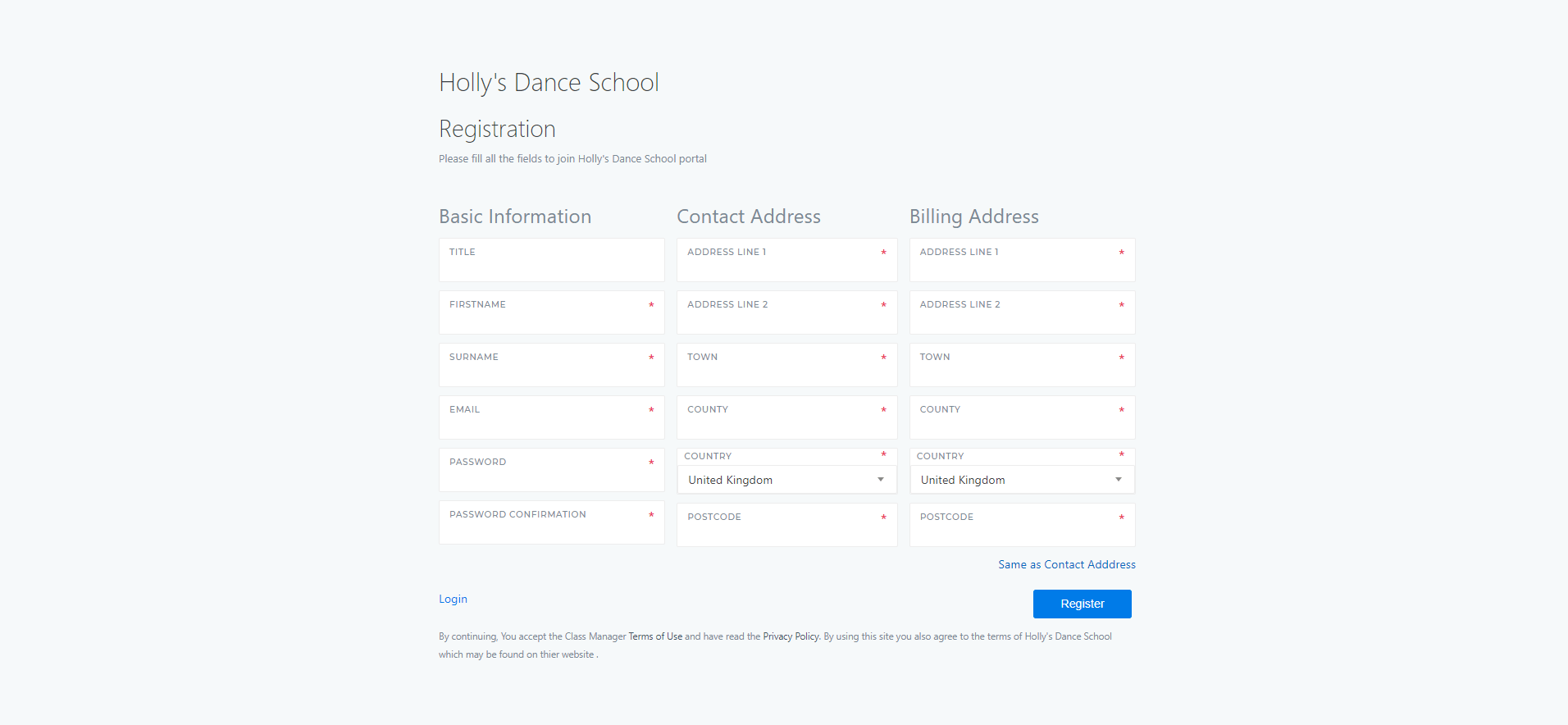
Task: Focus Billing Address Line 1 field
Action: (1023, 260)
